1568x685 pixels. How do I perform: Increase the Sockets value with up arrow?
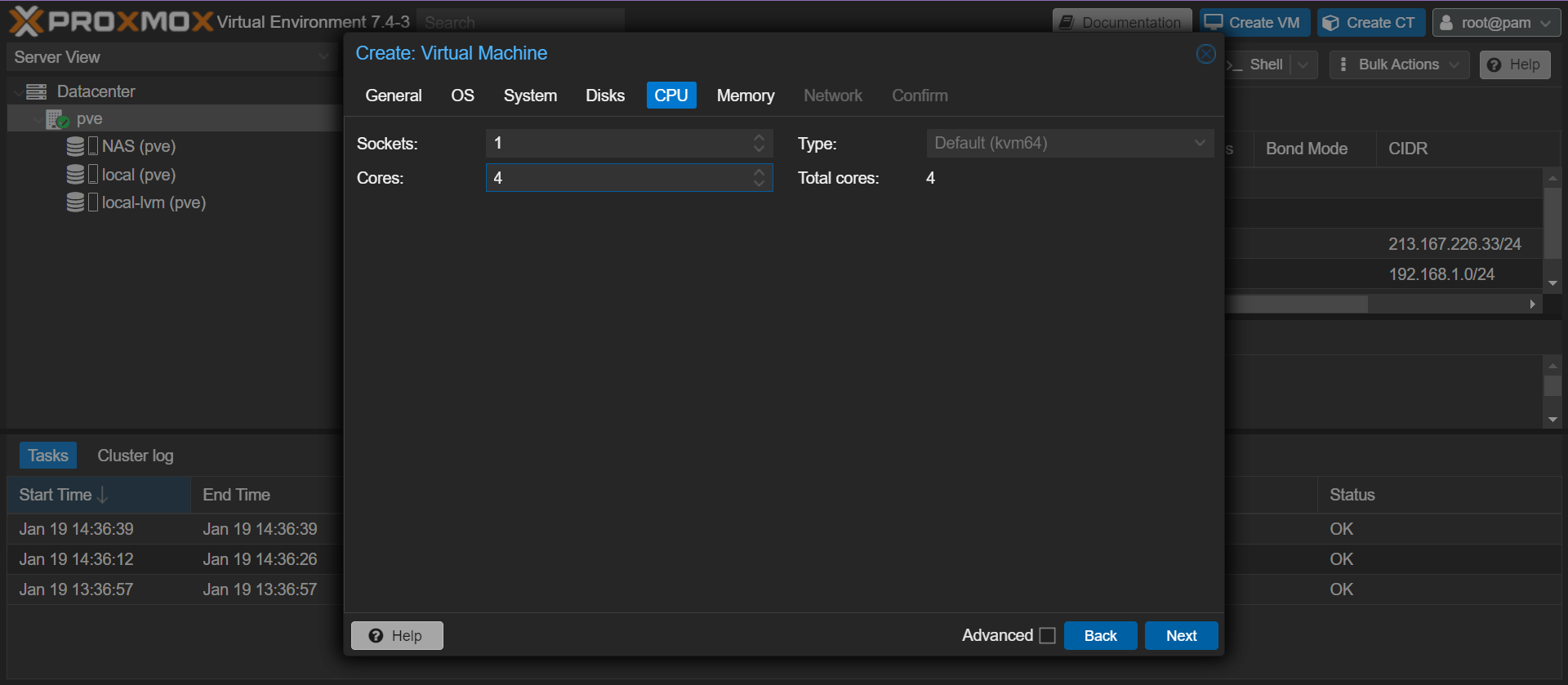[759, 137]
